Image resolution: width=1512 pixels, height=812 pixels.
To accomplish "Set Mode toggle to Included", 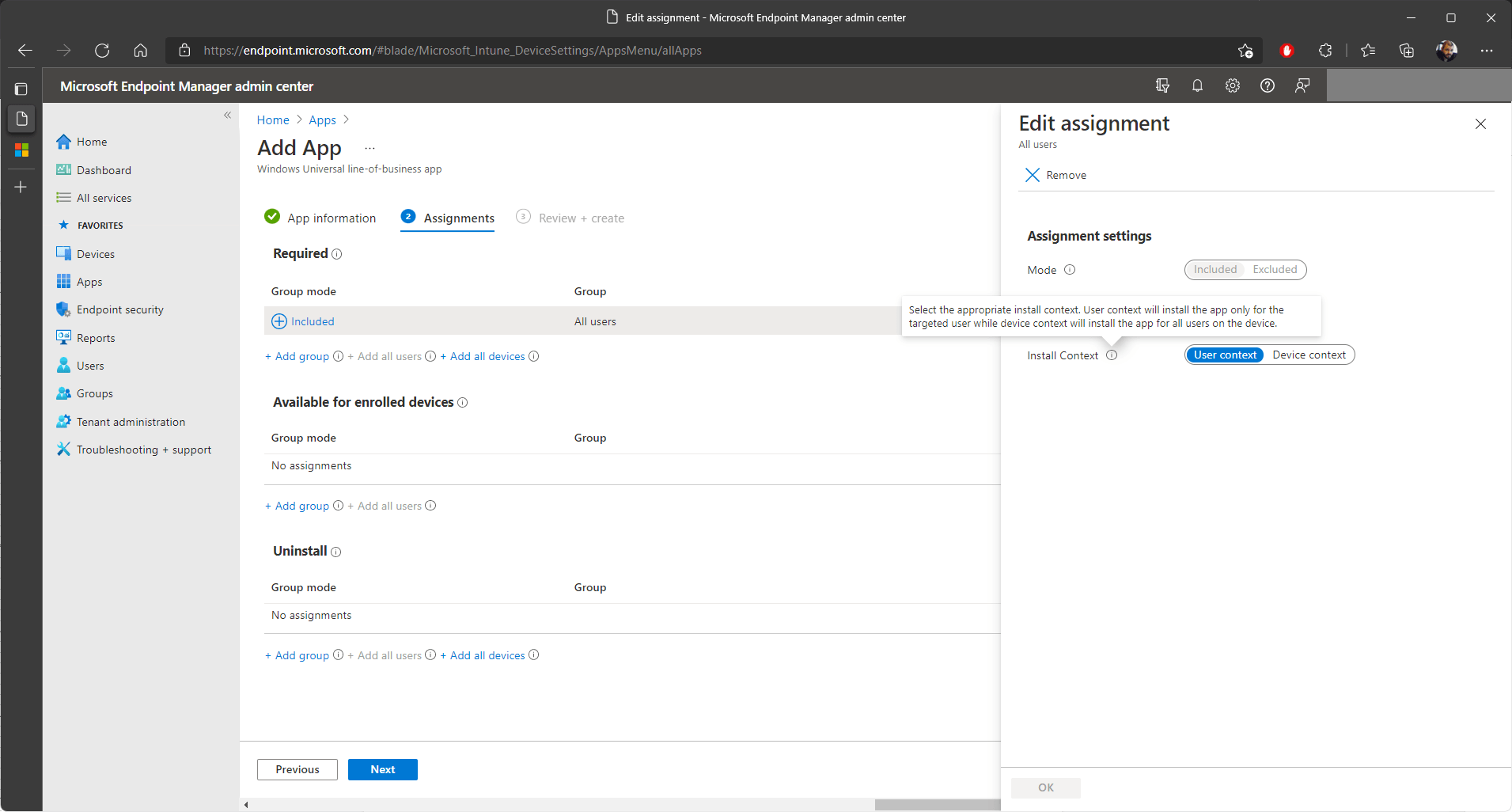I will (x=1215, y=270).
